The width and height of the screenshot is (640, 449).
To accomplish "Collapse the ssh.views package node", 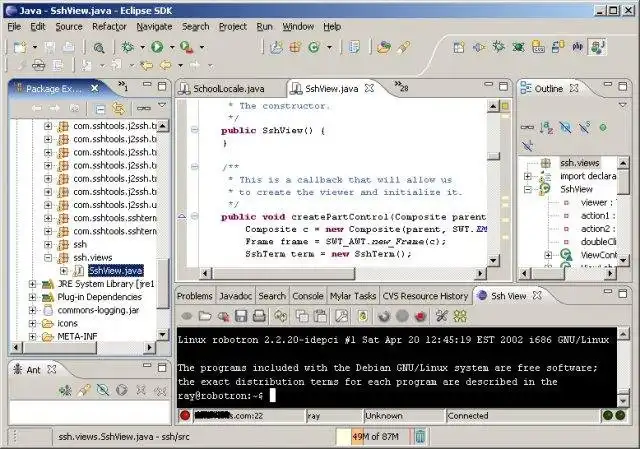I will (48, 257).
